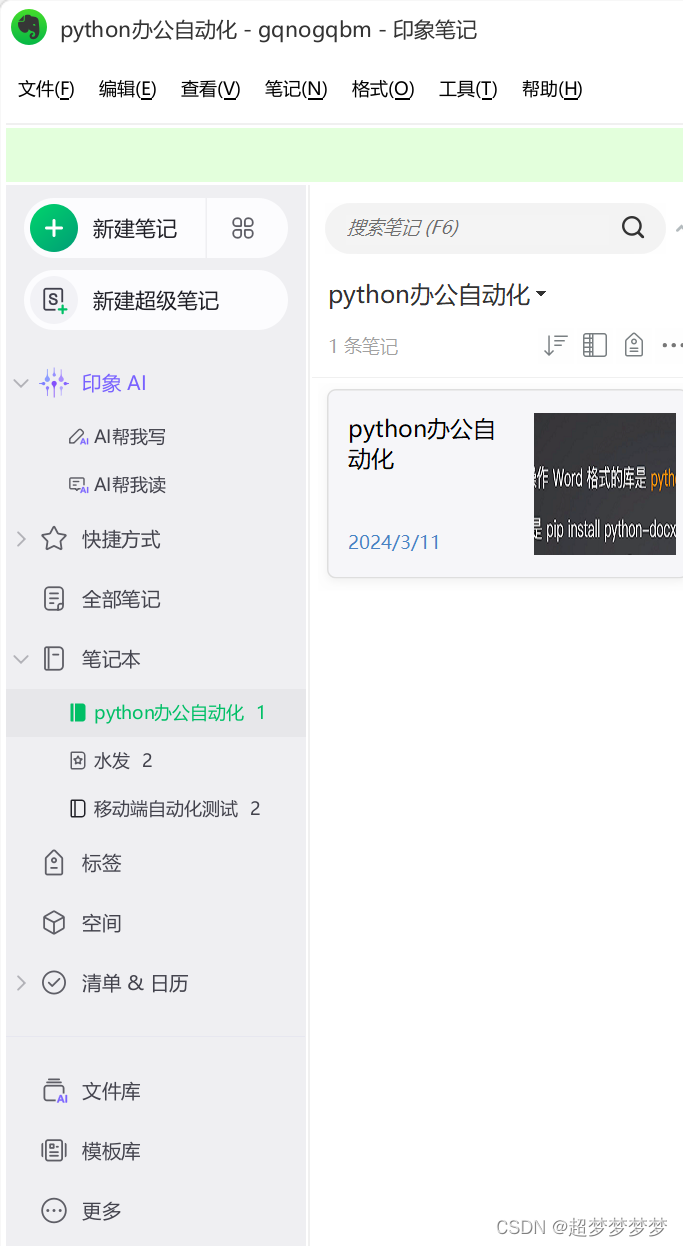Open the 格式(O) menu
Image resolution: width=683 pixels, height=1246 pixels.
pos(383,89)
